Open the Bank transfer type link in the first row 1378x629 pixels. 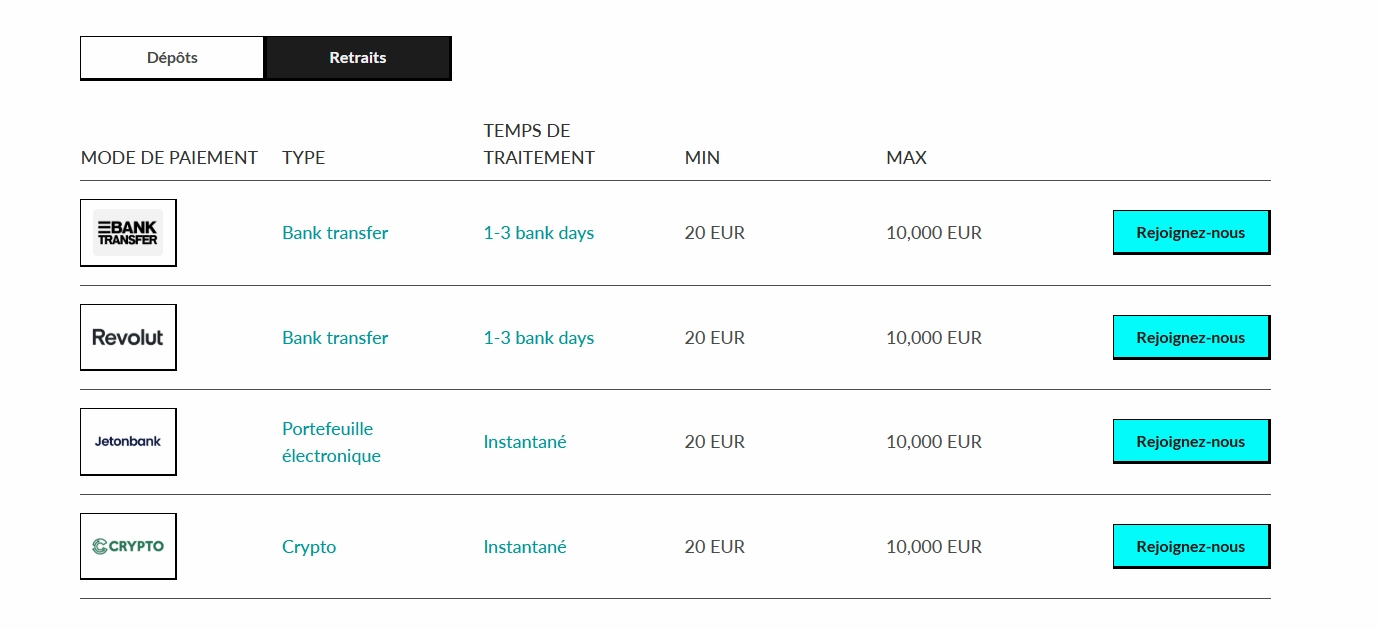click(335, 233)
